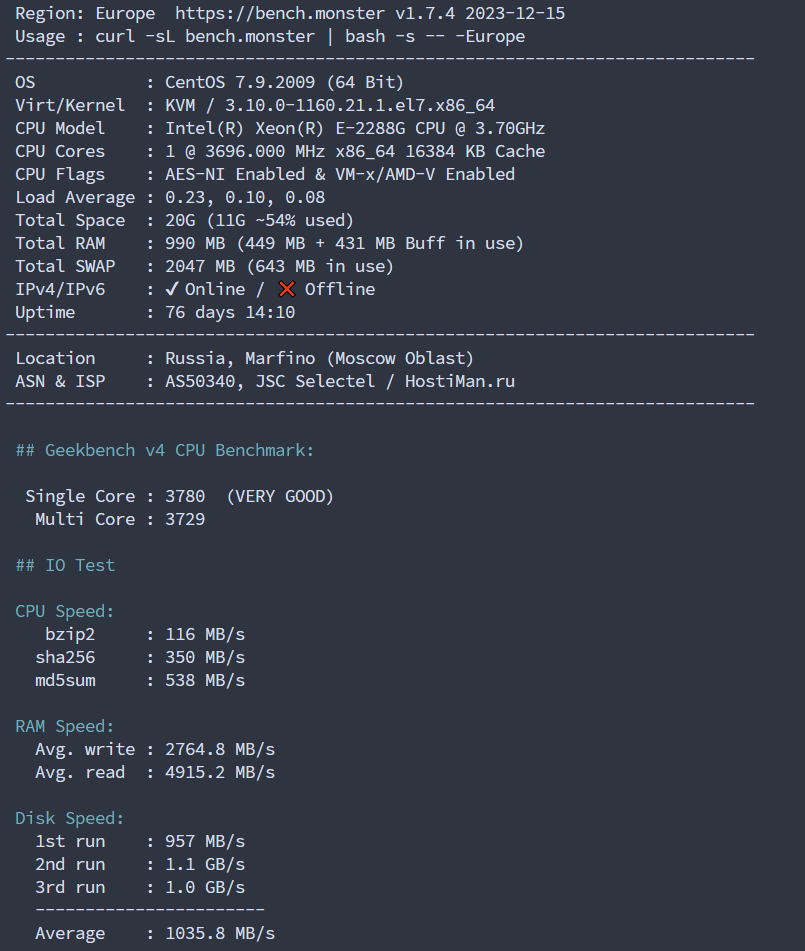Click the Avg. read 4915.2 MB/s value
805x951 pixels.
[x=220, y=772]
